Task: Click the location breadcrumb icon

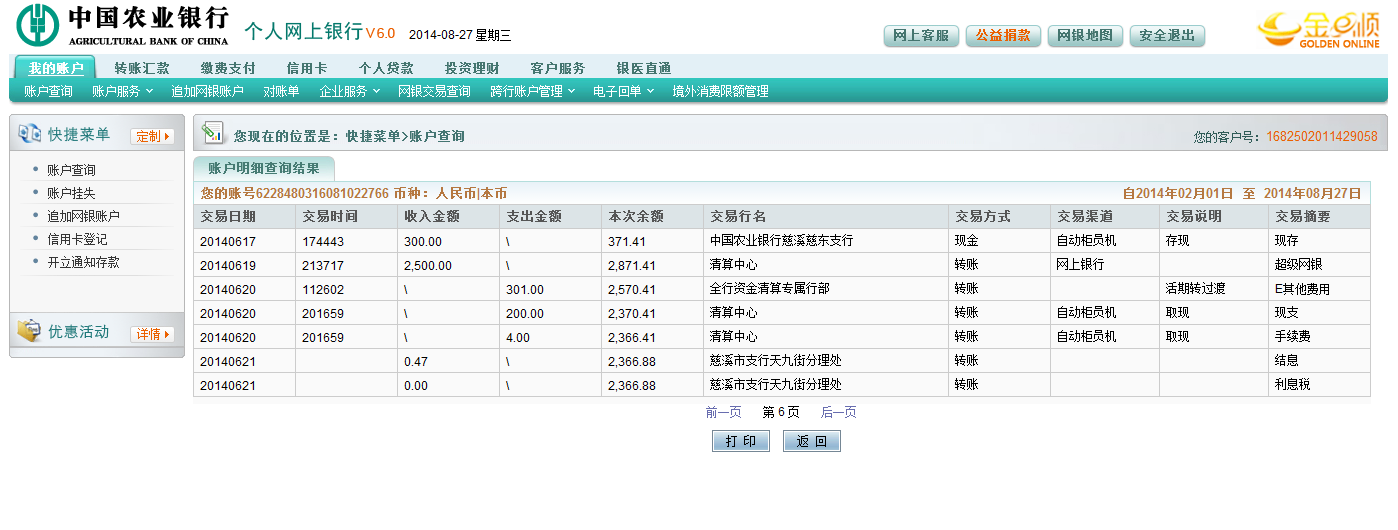Action: pos(212,133)
